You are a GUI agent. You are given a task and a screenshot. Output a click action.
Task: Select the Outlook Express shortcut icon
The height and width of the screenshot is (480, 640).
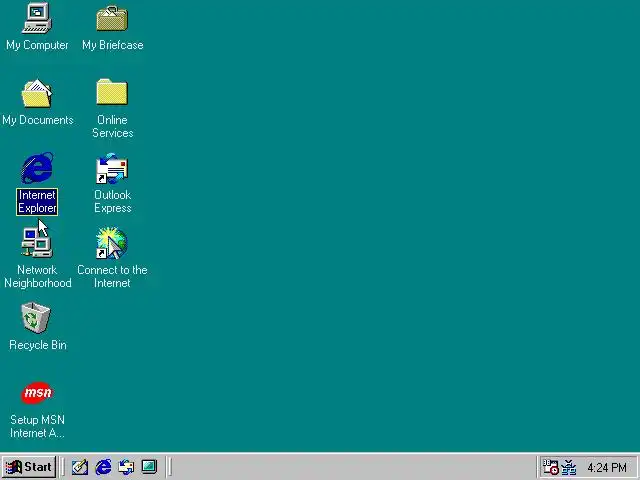[112, 168]
